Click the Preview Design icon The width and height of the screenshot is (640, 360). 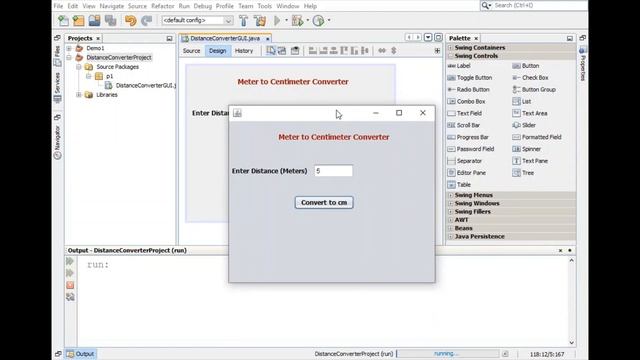tap(295, 51)
